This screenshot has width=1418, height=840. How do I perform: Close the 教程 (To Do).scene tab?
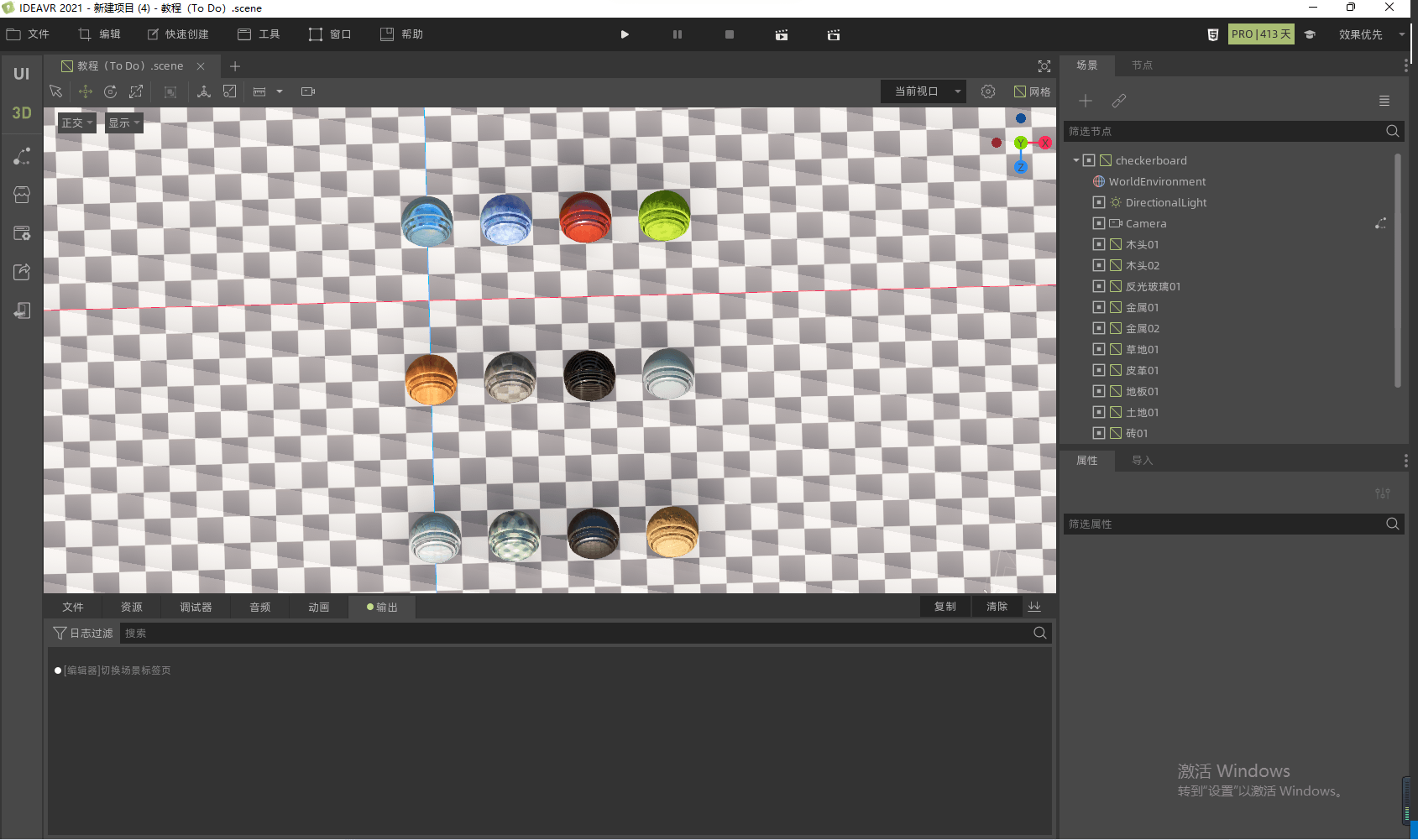tap(201, 66)
